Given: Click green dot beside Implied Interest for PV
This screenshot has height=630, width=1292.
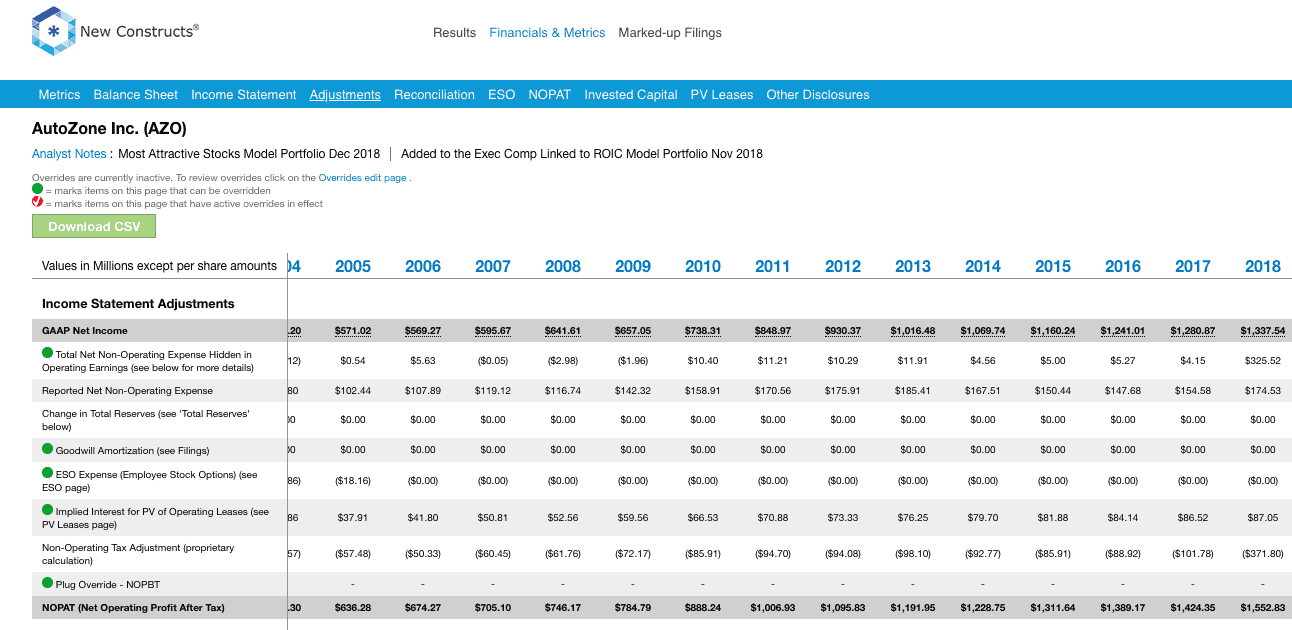Looking at the screenshot, I should click(x=48, y=510).
